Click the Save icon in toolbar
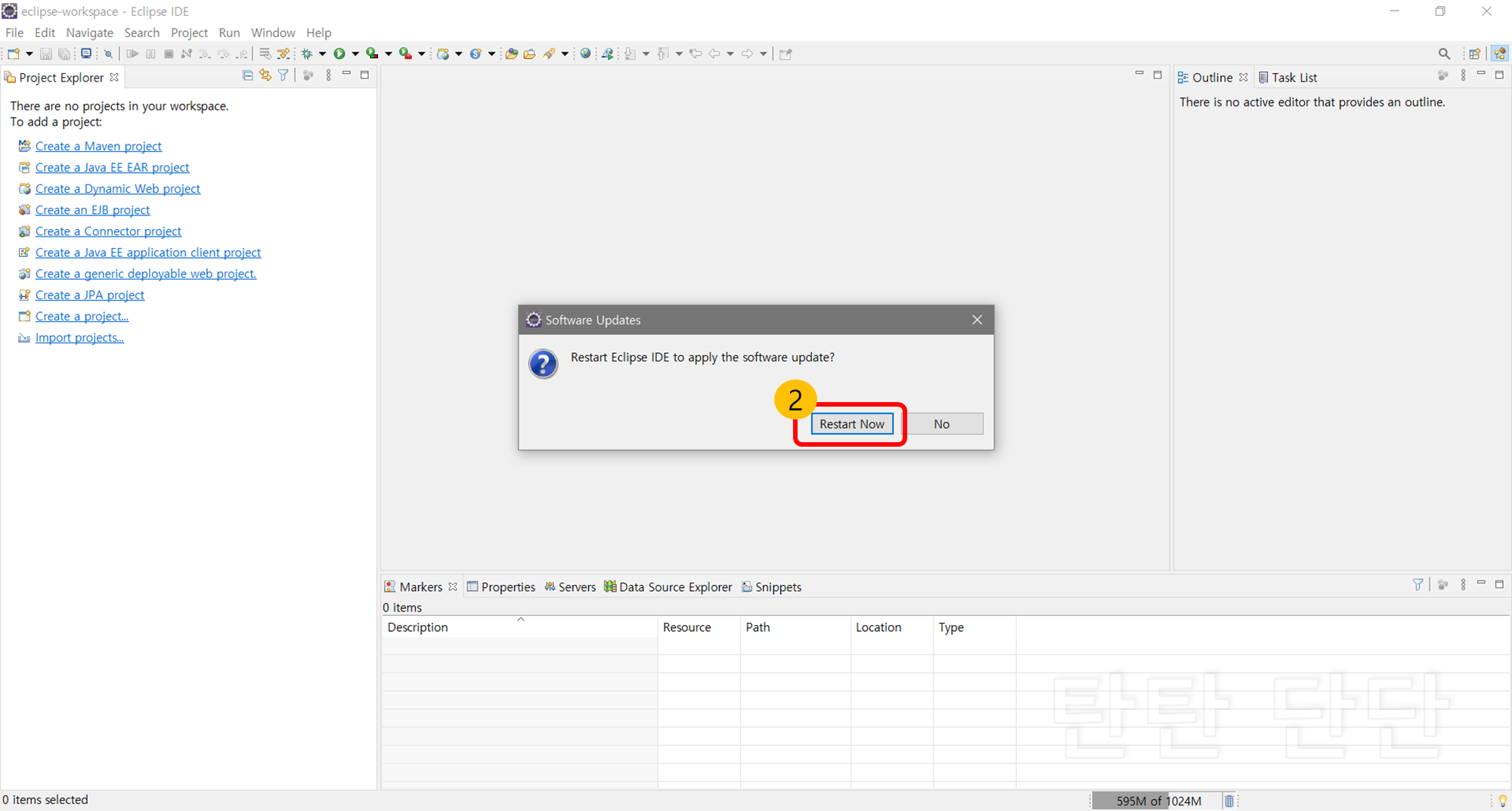Screen dimensions: 1512x811 [46, 54]
